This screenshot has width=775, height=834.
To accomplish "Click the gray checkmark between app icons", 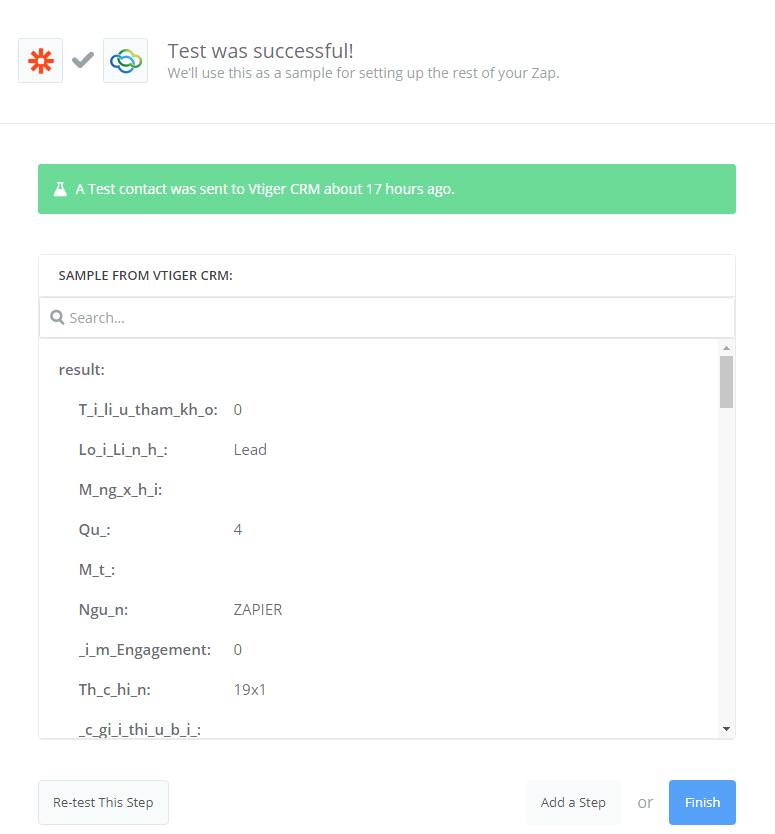I will (83, 61).
